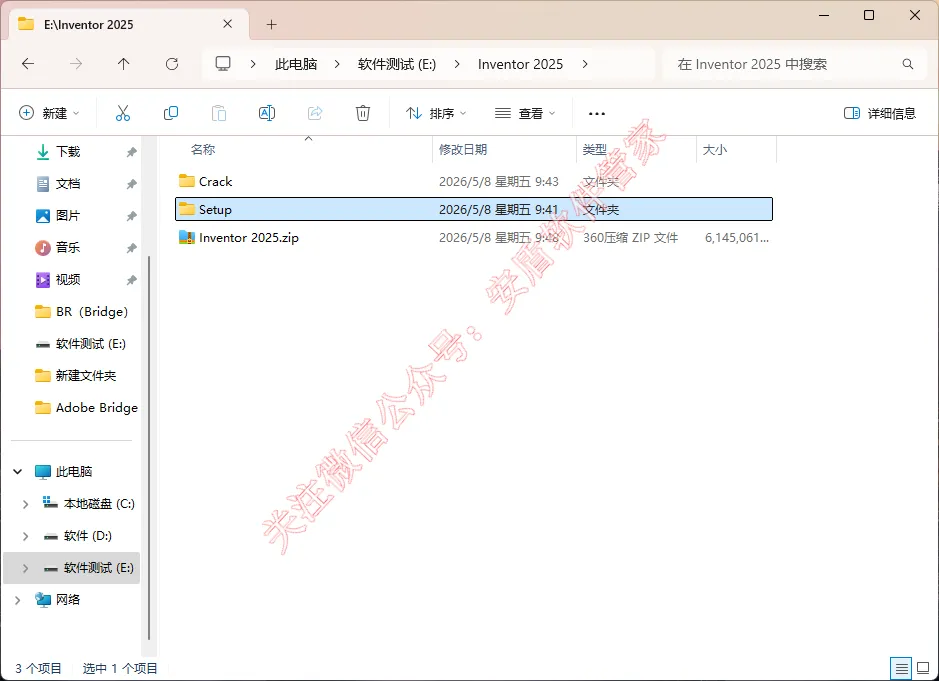Go up one folder level
The image size is (939, 681).
pyautogui.click(x=124, y=63)
